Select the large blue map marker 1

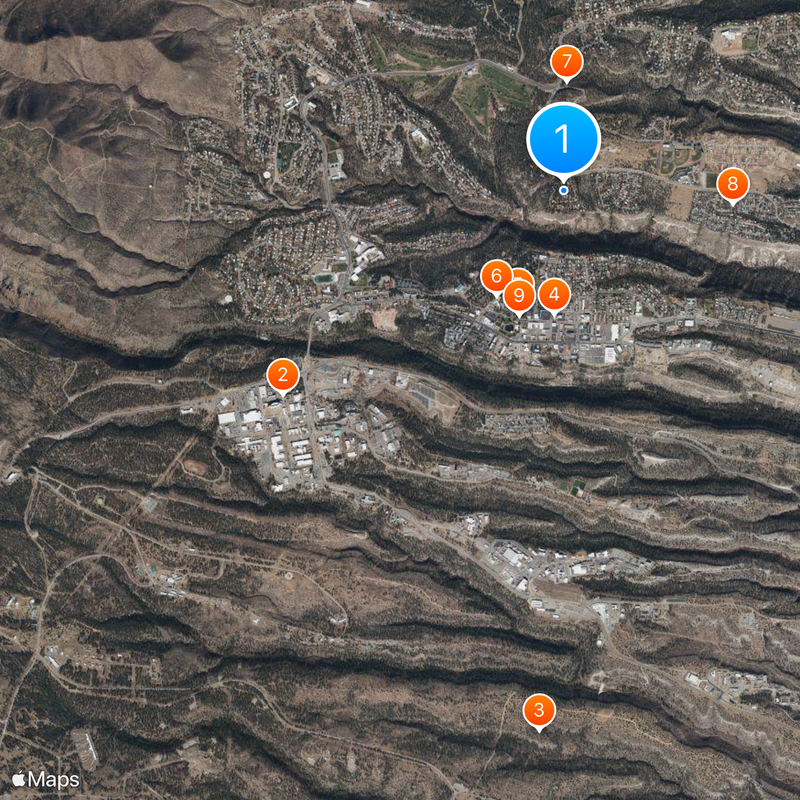pos(565,137)
